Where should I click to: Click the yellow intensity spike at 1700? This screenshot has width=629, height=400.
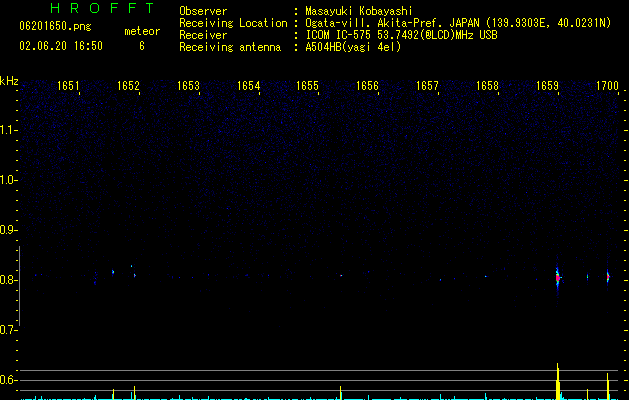608,386
